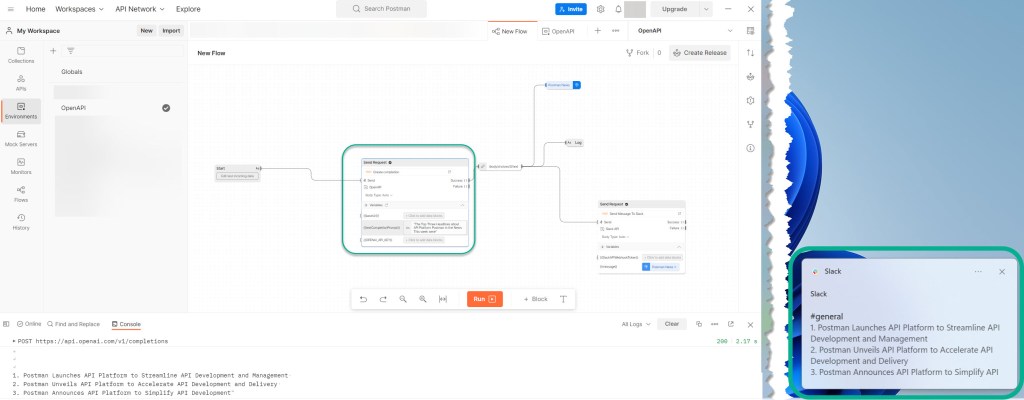Screen dimensions: 1024x400
Task: Open the dropdown arrow beside Upgrade
Action: (707, 9)
